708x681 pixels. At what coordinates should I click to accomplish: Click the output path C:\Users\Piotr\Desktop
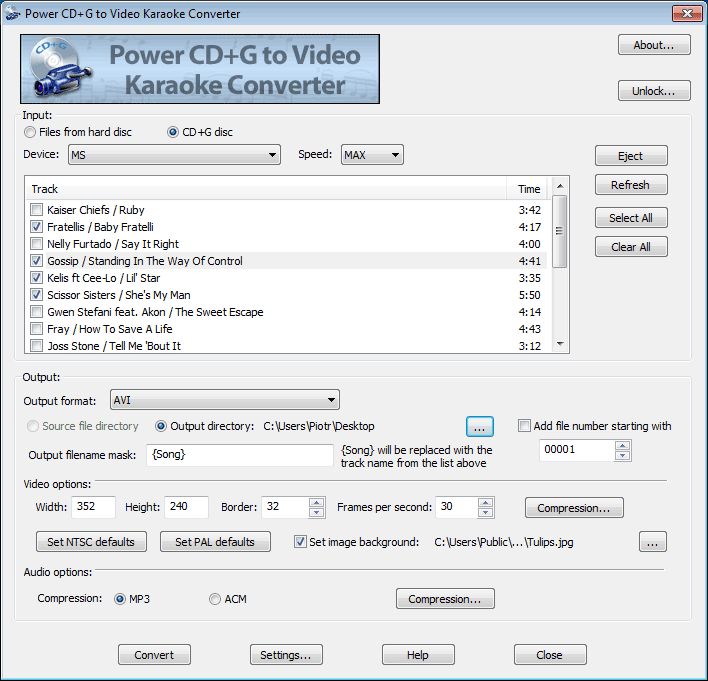pyautogui.click(x=319, y=426)
